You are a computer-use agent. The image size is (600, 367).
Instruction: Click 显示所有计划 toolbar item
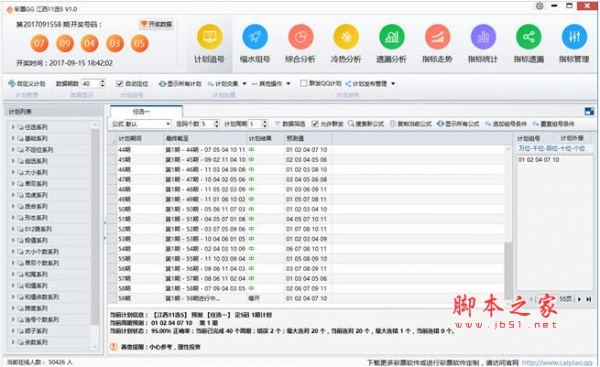tap(180, 83)
